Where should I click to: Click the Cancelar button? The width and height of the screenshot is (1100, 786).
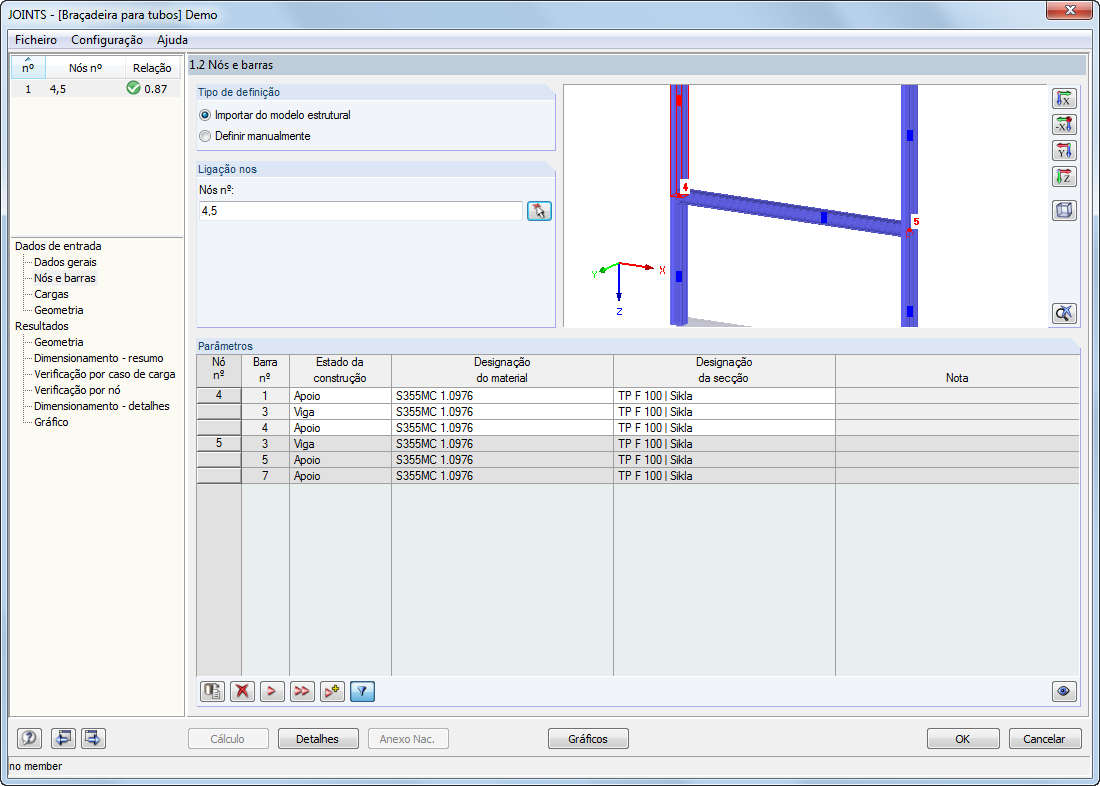click(x=1045, y=738)
